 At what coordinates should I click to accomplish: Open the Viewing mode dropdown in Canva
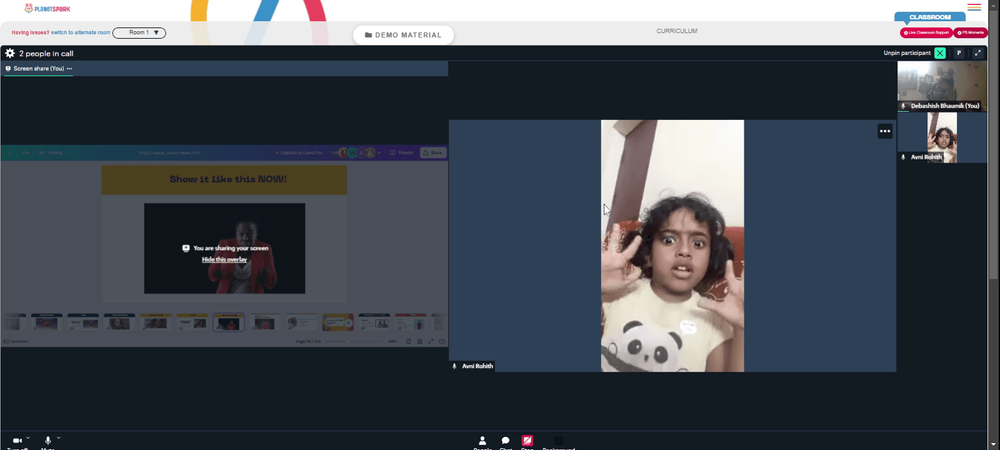[x=54, y=153]
